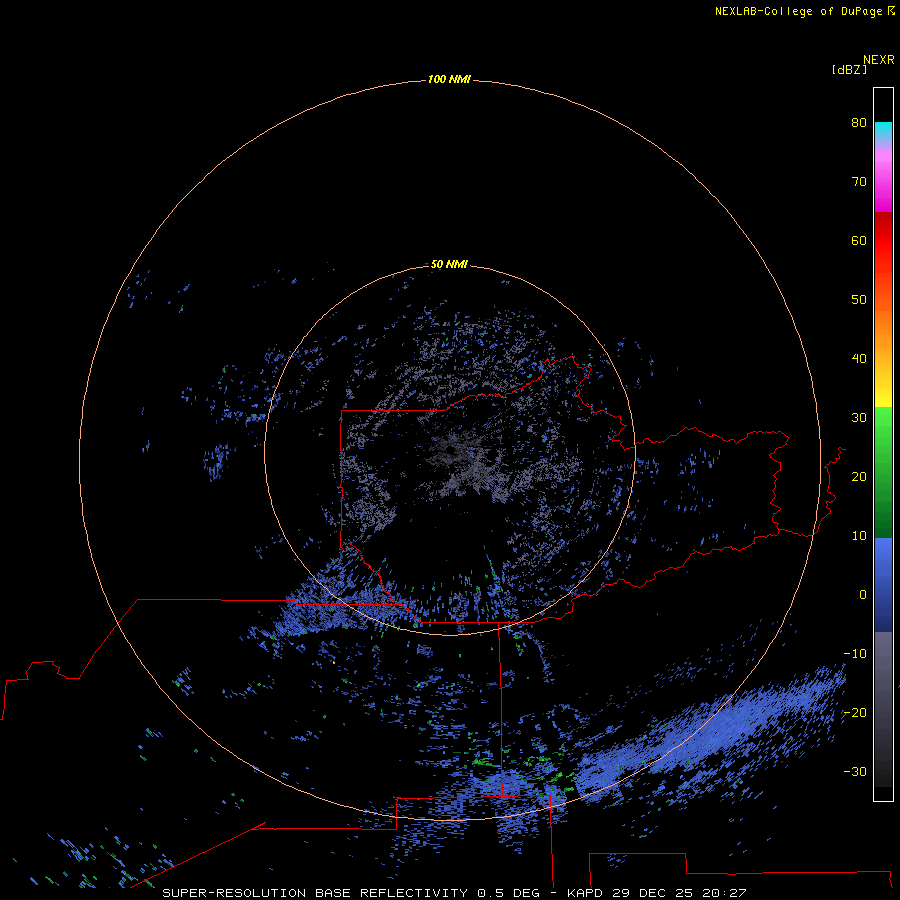The height and width of the screenshot is (900, 900).
Task: Click the blue segment of the color bar
Action: [883, 585]
